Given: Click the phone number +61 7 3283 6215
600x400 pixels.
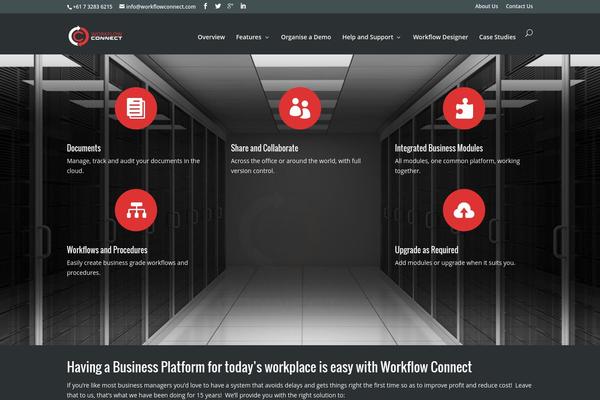Looking at the screenshot, I should [92, 7].
